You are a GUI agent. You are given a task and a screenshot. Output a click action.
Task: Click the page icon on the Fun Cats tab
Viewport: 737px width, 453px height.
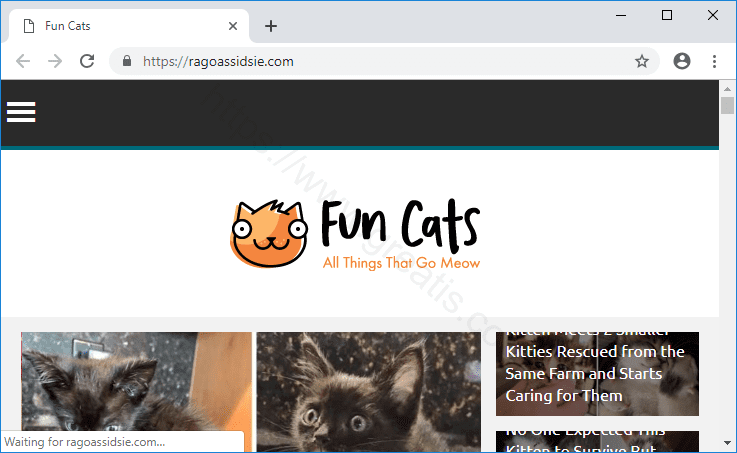click(x=29, y=26)
